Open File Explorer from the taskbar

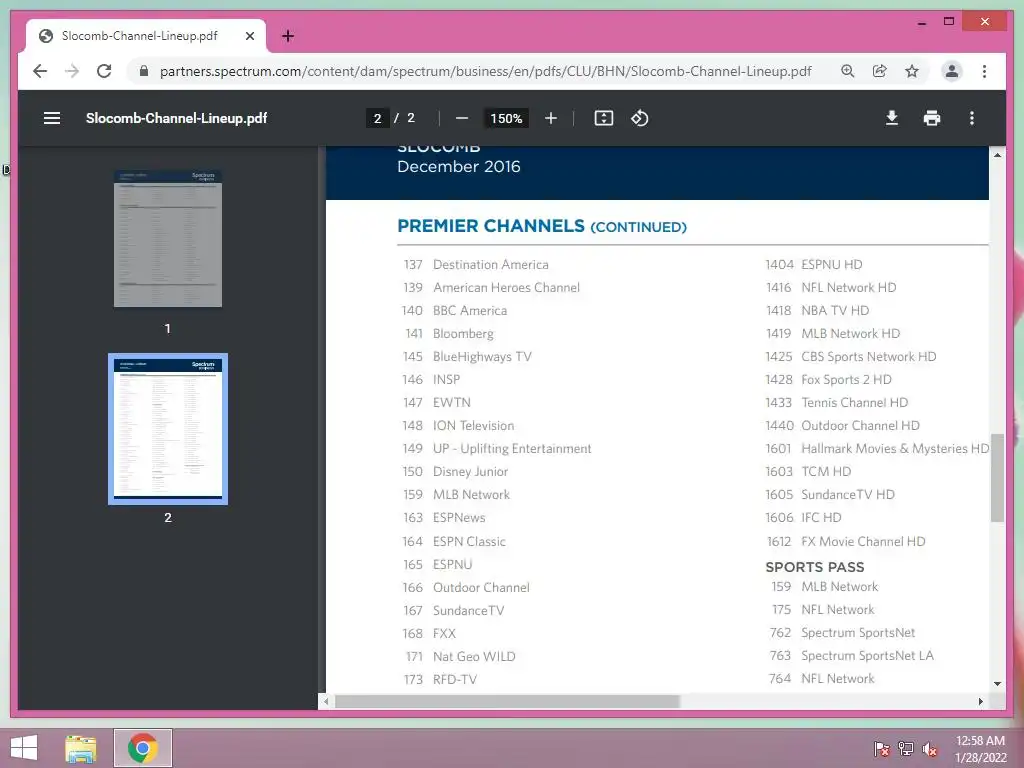(81, 748)
